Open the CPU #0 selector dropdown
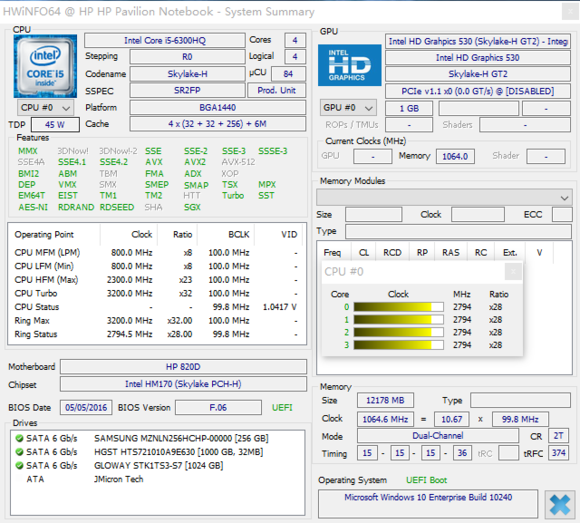This screenshot has width=580, height=523. click(45, 108)
